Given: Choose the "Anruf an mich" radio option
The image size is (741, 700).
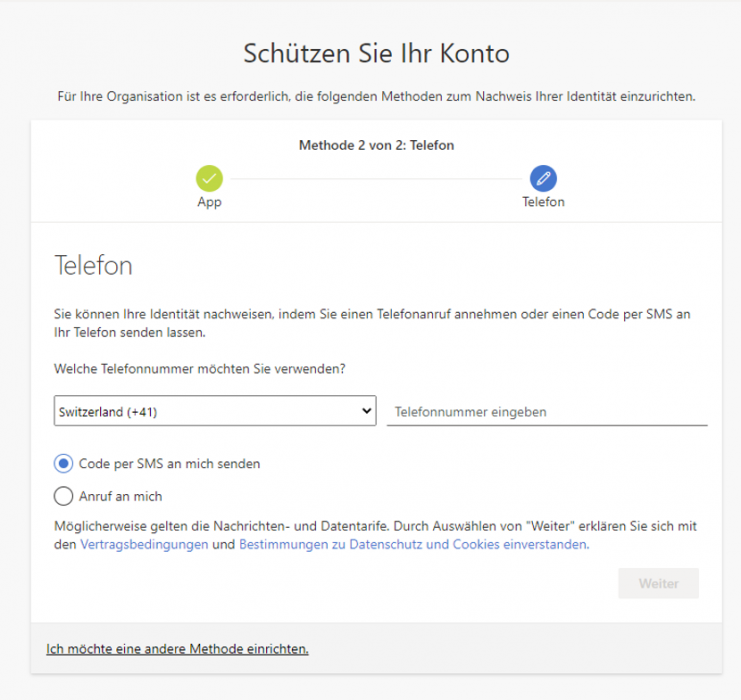Looking at the screenshot, I should (64, 496).
